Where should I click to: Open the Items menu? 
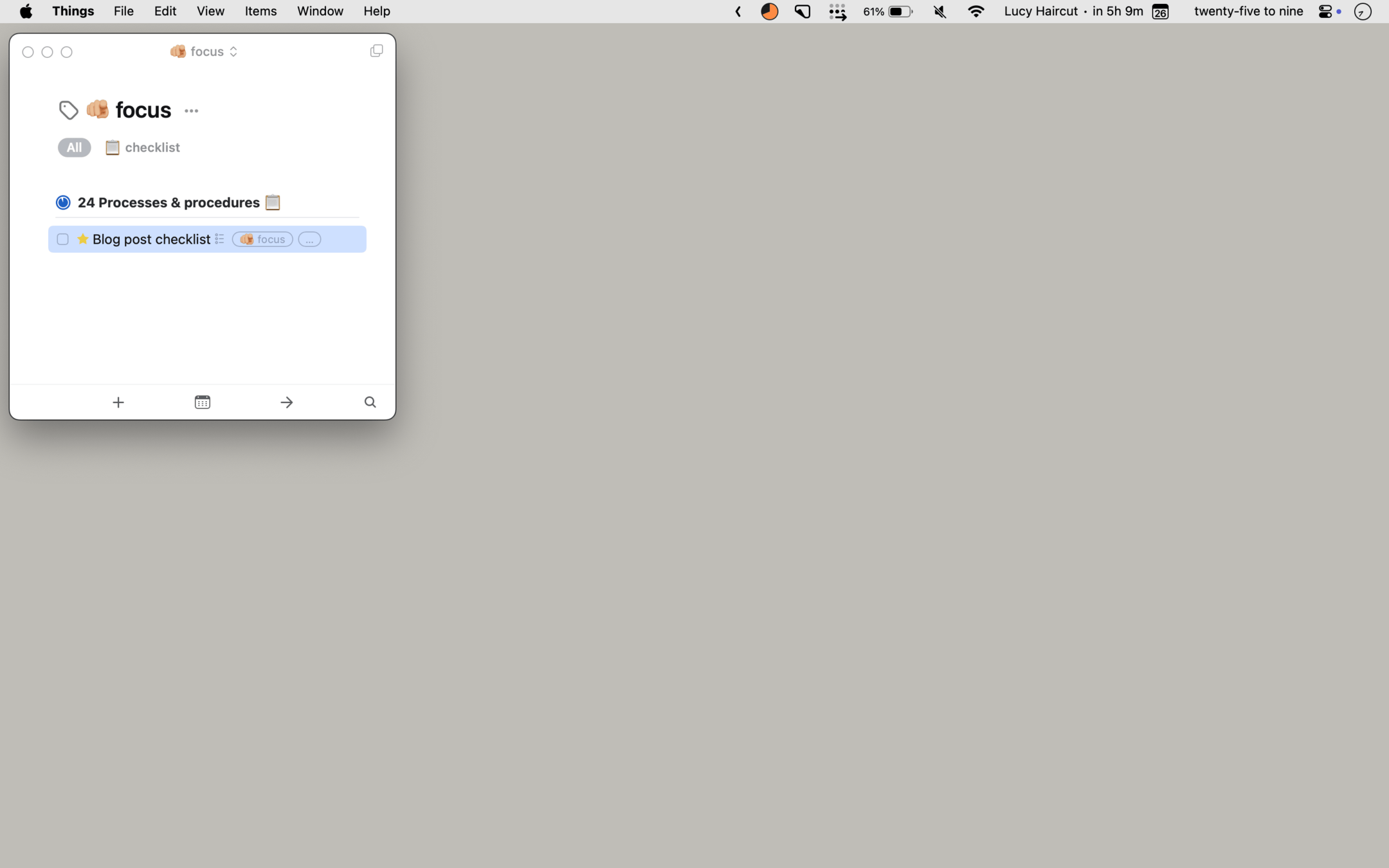[260, 11]
